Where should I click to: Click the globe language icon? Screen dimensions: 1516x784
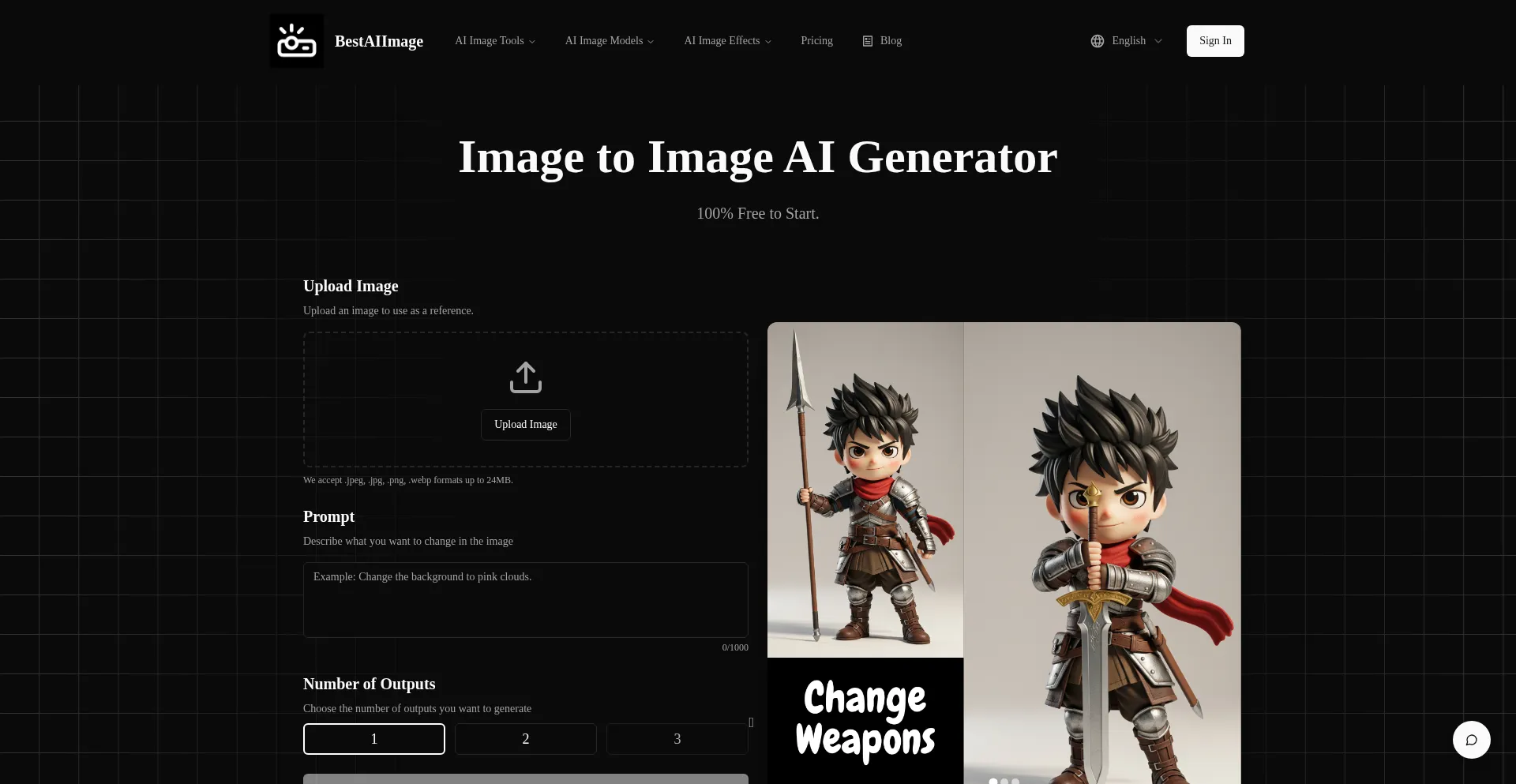click(1098, 41)
